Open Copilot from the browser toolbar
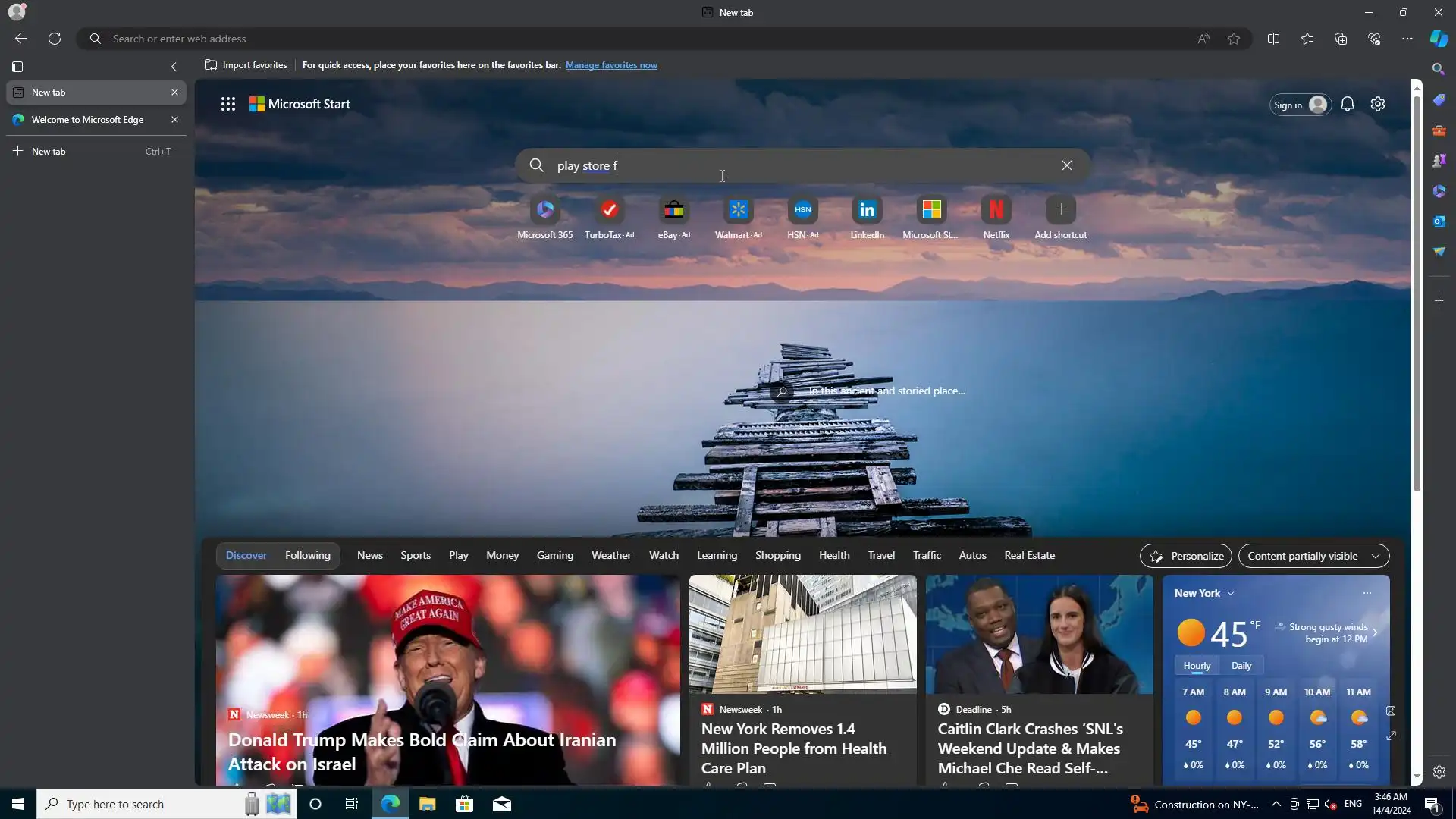This screenshot has width=1456, height=819. 1439,39
